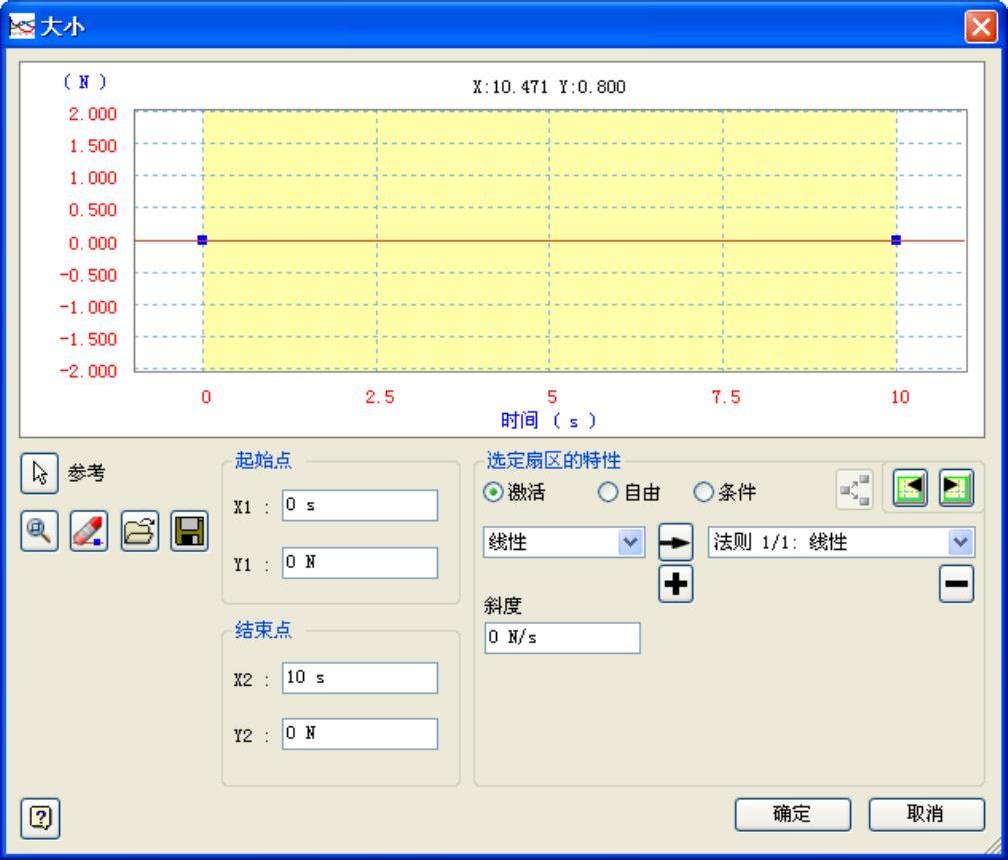Click the 确定 button
Screen dimensions: 1008x860
792,814
